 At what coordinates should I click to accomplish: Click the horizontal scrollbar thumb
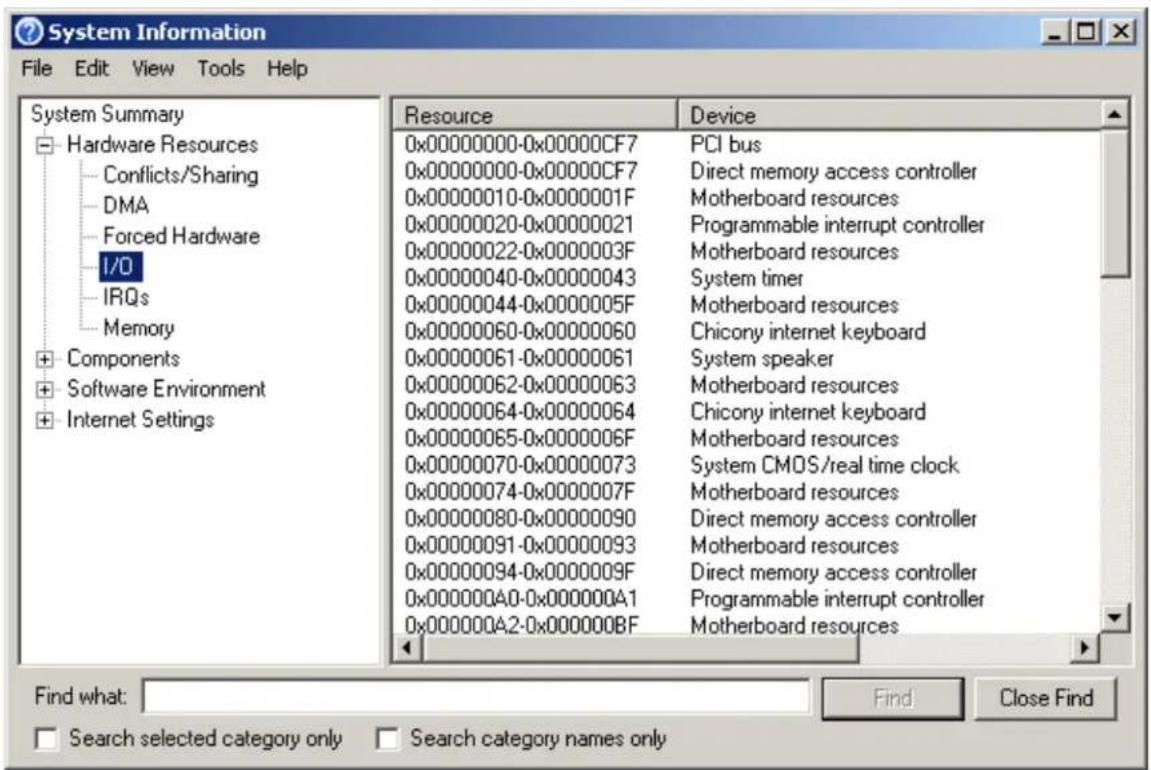[640, 648]
